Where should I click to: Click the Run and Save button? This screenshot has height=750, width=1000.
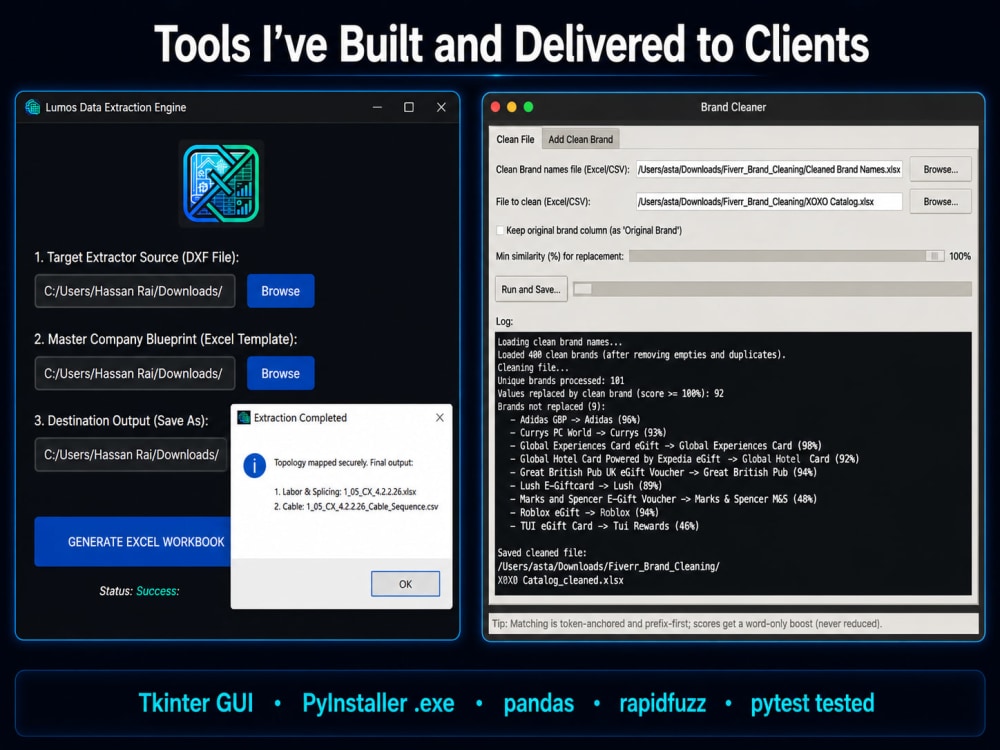click(x=531, y=290)
